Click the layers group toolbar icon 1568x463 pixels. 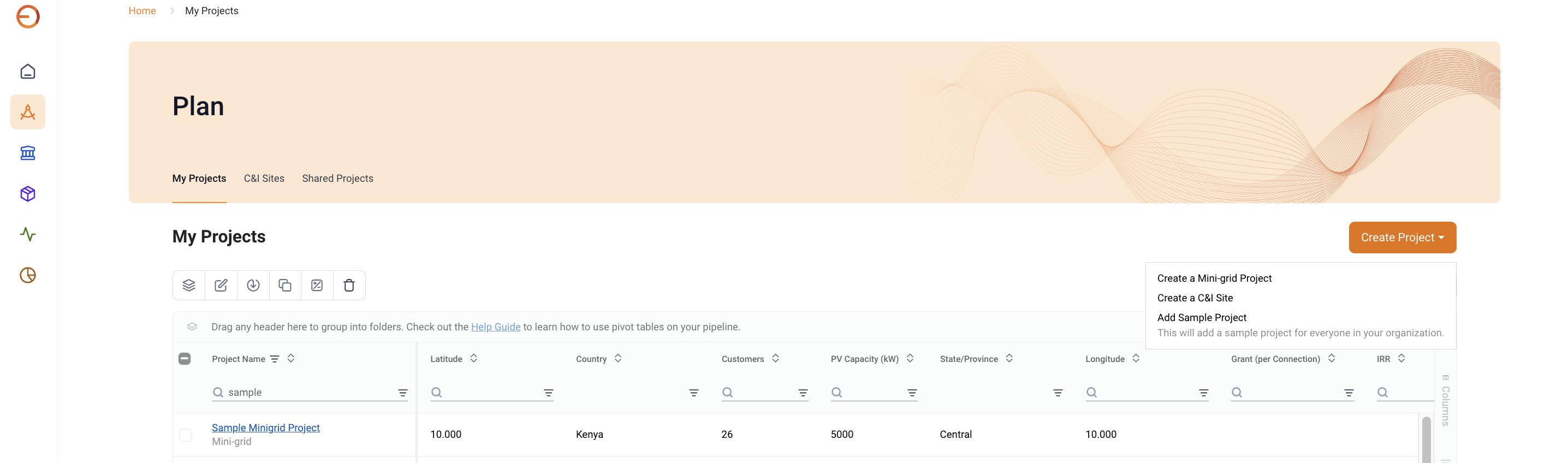coord(189,286)
